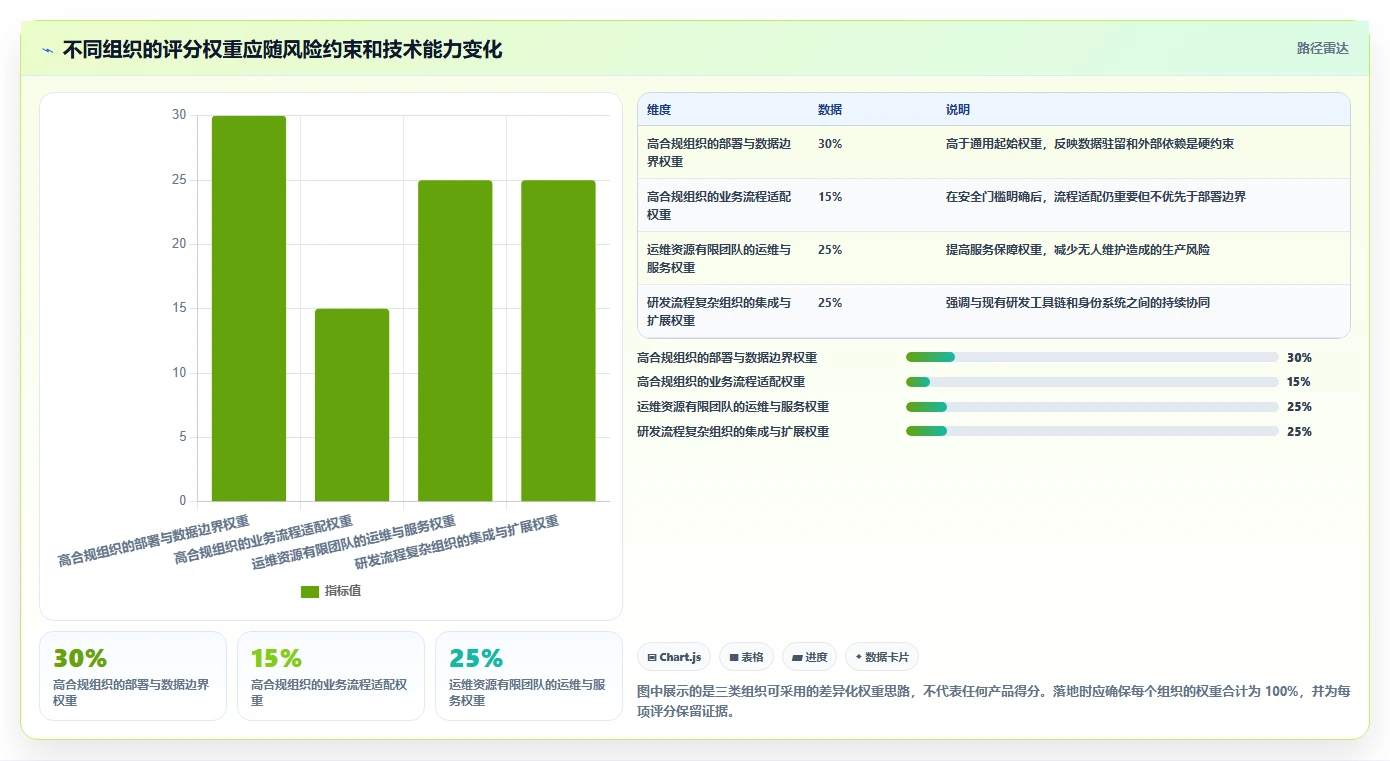Click the 数据 column header

pyautogui.click(x=830, y=110)
